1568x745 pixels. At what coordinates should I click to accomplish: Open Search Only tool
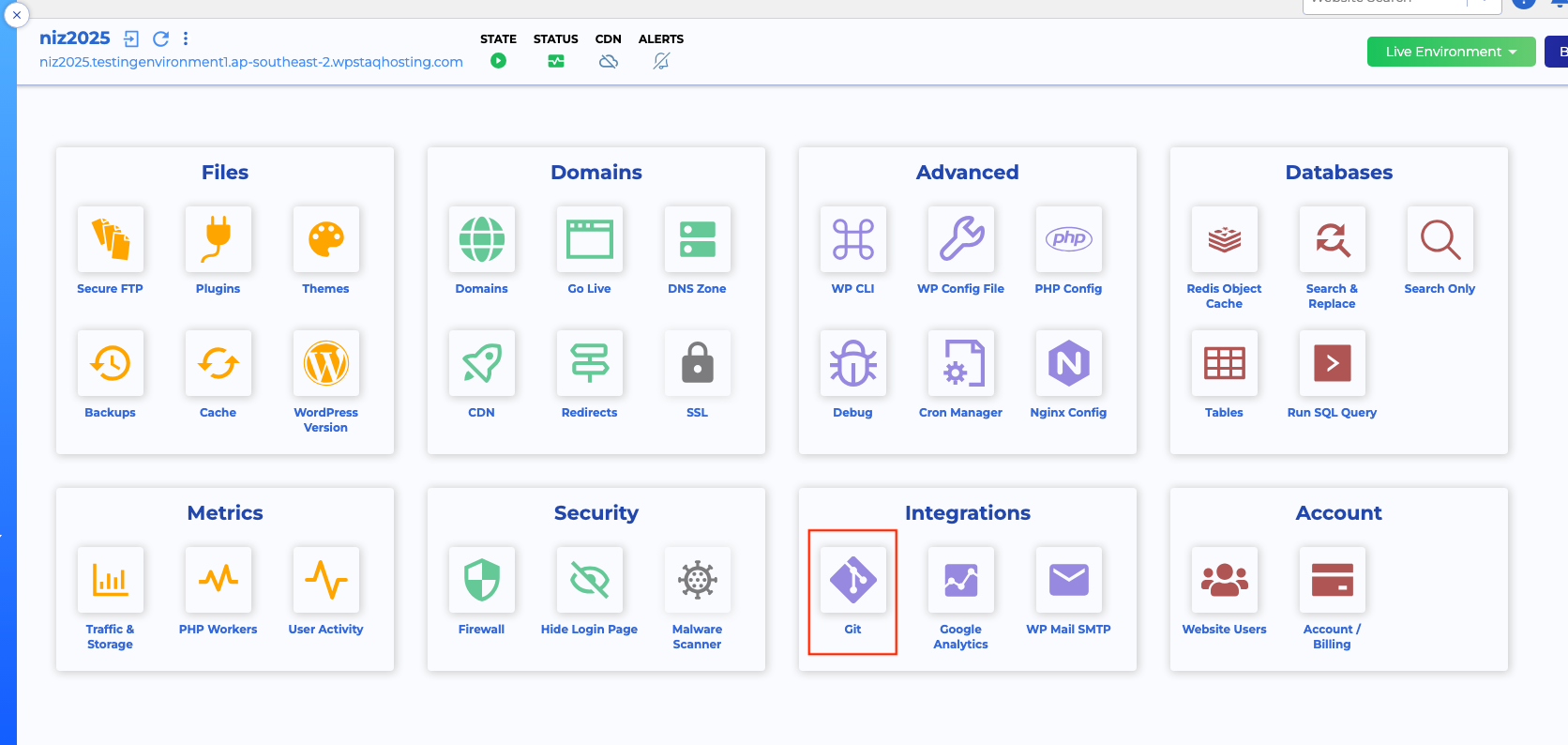(x=1440, y=239)
